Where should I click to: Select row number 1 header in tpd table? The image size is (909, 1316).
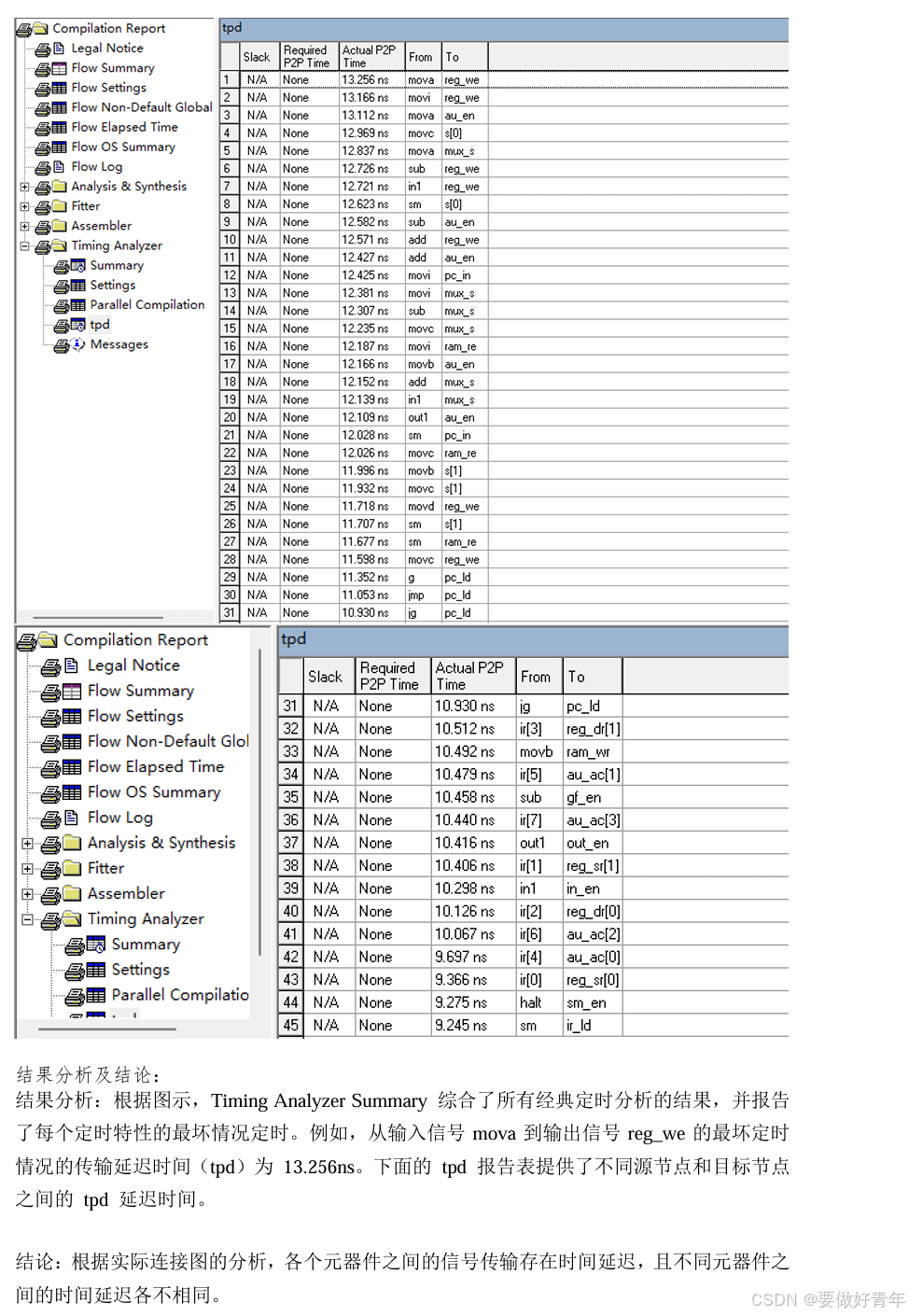coord(229,80)
